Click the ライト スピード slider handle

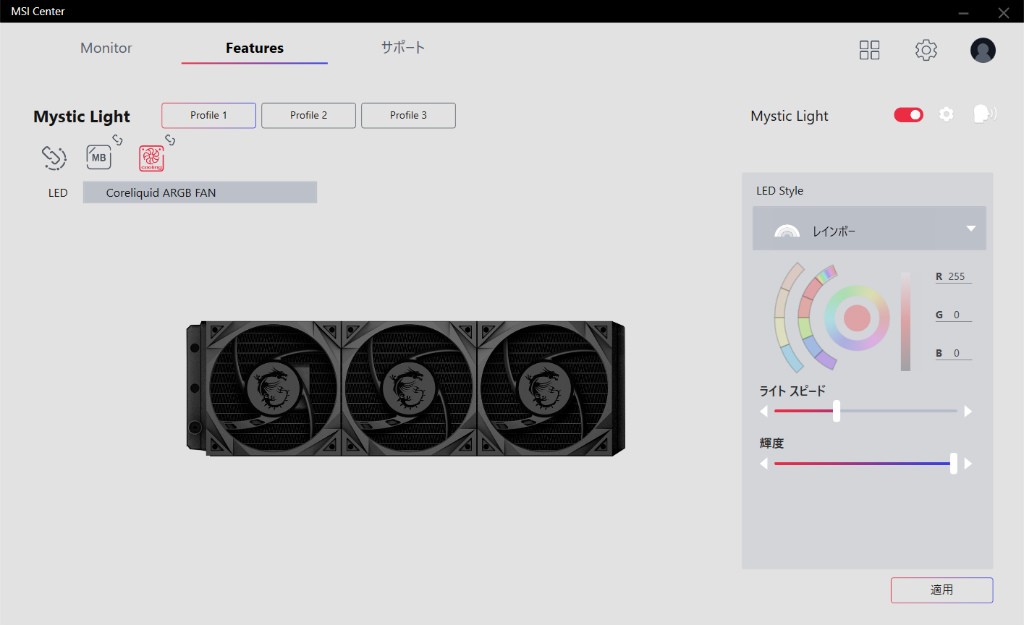836,411
